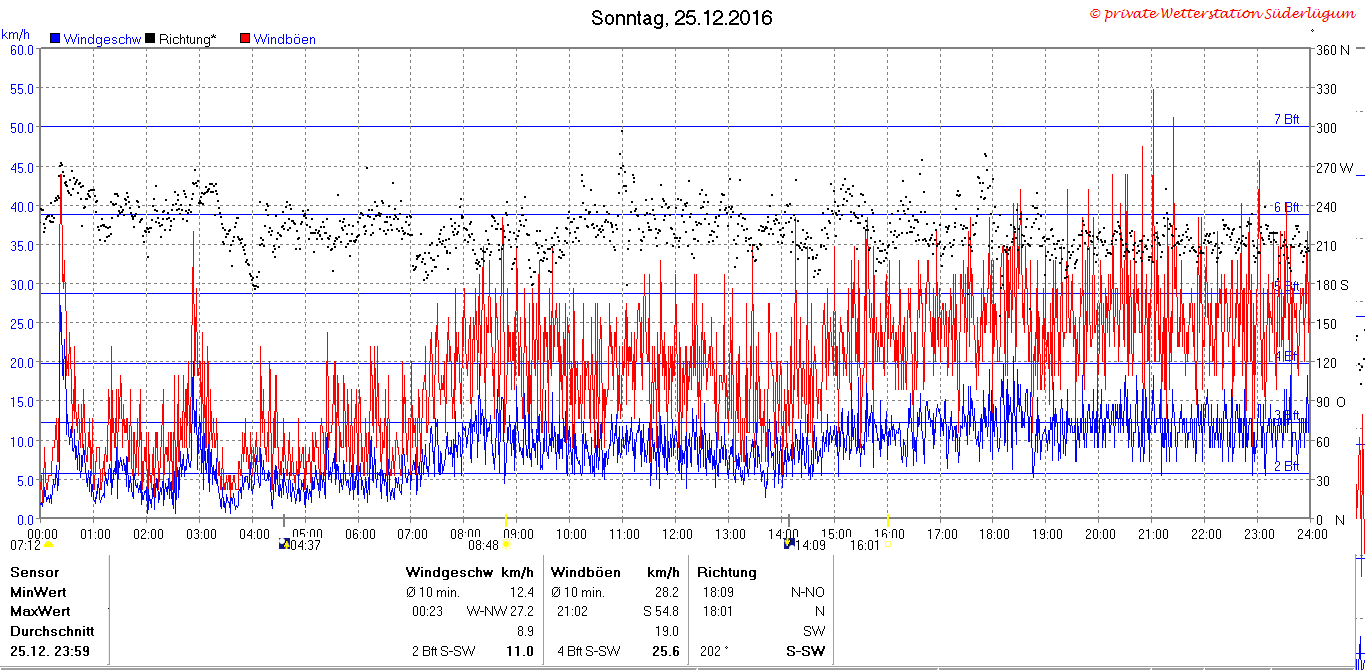
Task: Click the yellow sun icon beside 07:12
Action: 48,545
